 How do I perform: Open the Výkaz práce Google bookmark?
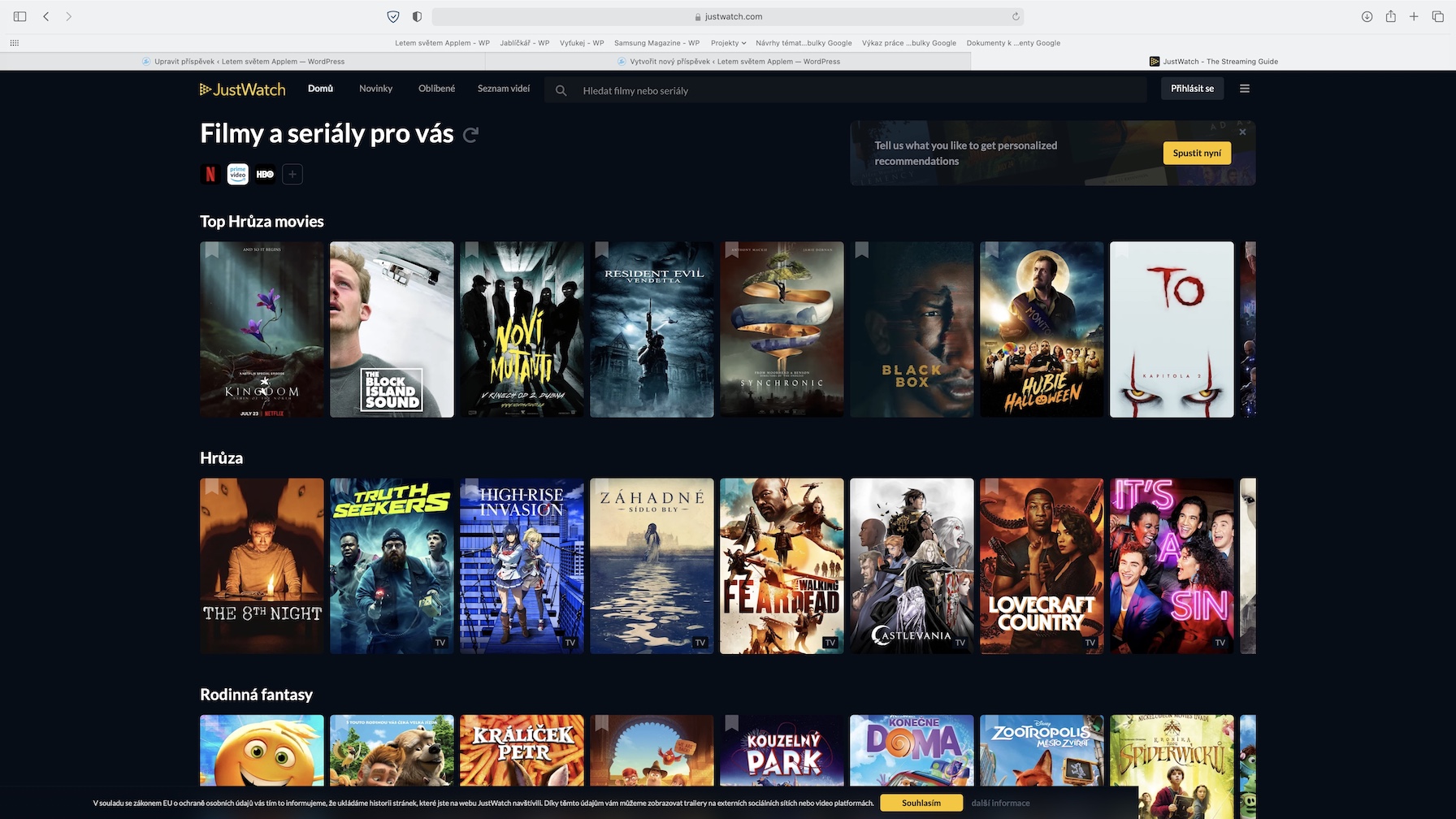(x=909, y=43)
